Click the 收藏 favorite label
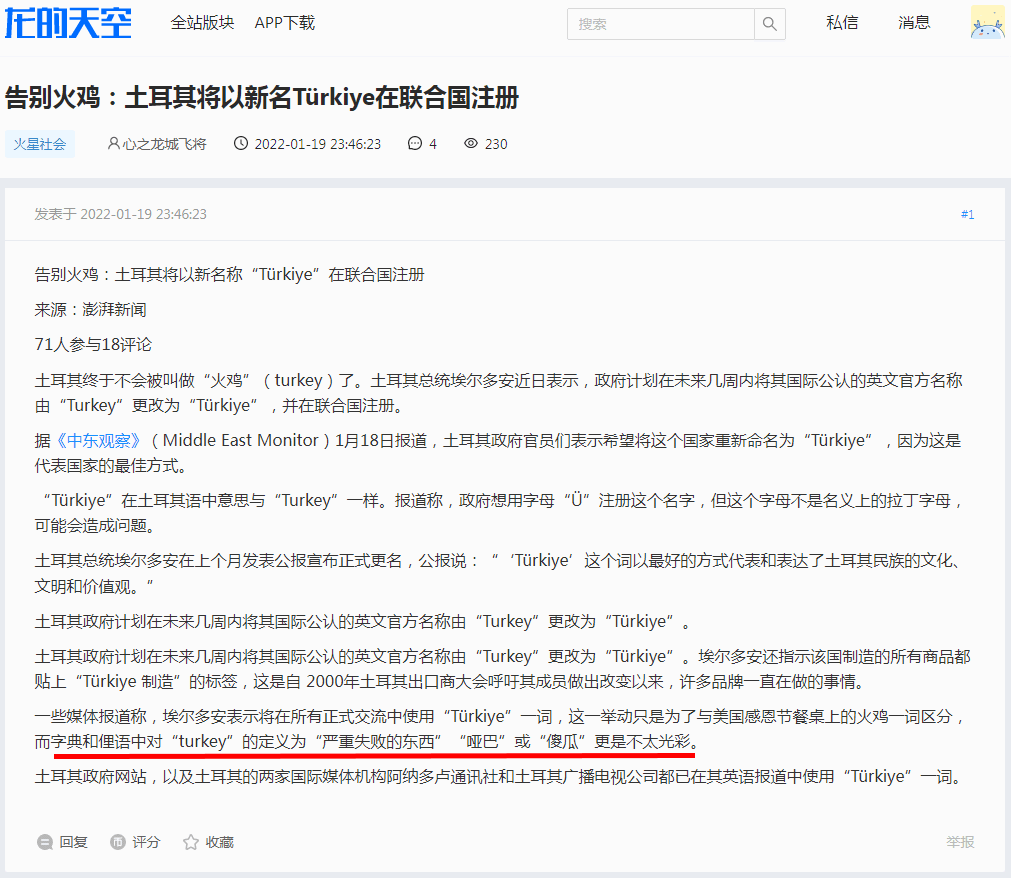The image size is (1011, 878). tap(220, 842)
